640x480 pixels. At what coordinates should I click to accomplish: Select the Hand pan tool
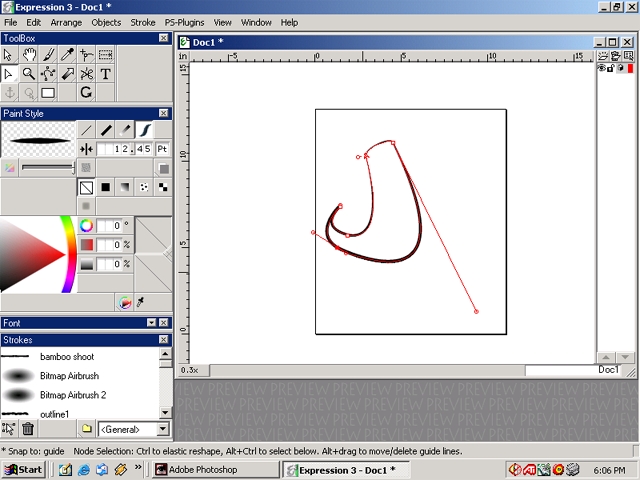pos(29,54)
